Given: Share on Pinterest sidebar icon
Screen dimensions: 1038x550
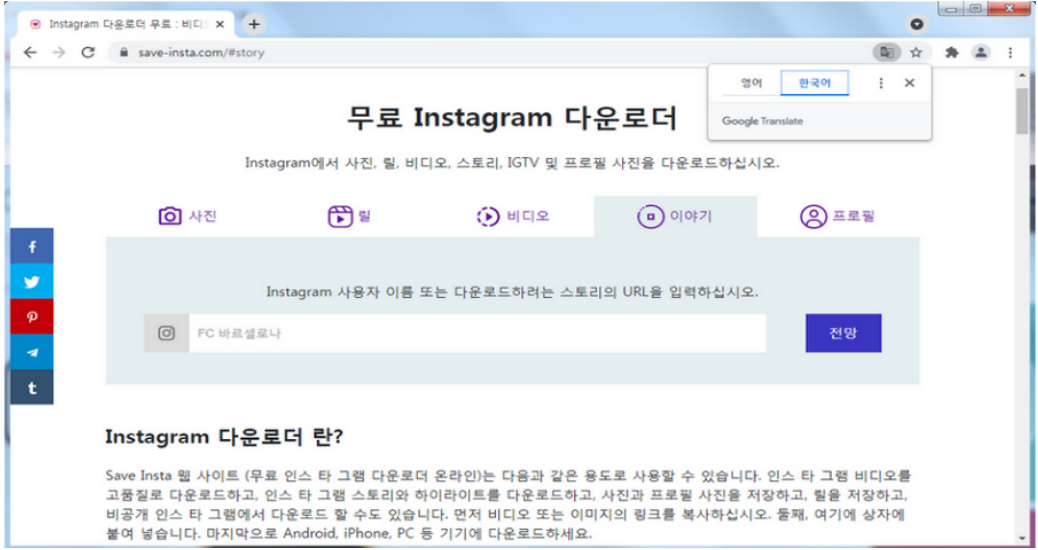Looking at the screenshot, I should click(32, 316).
